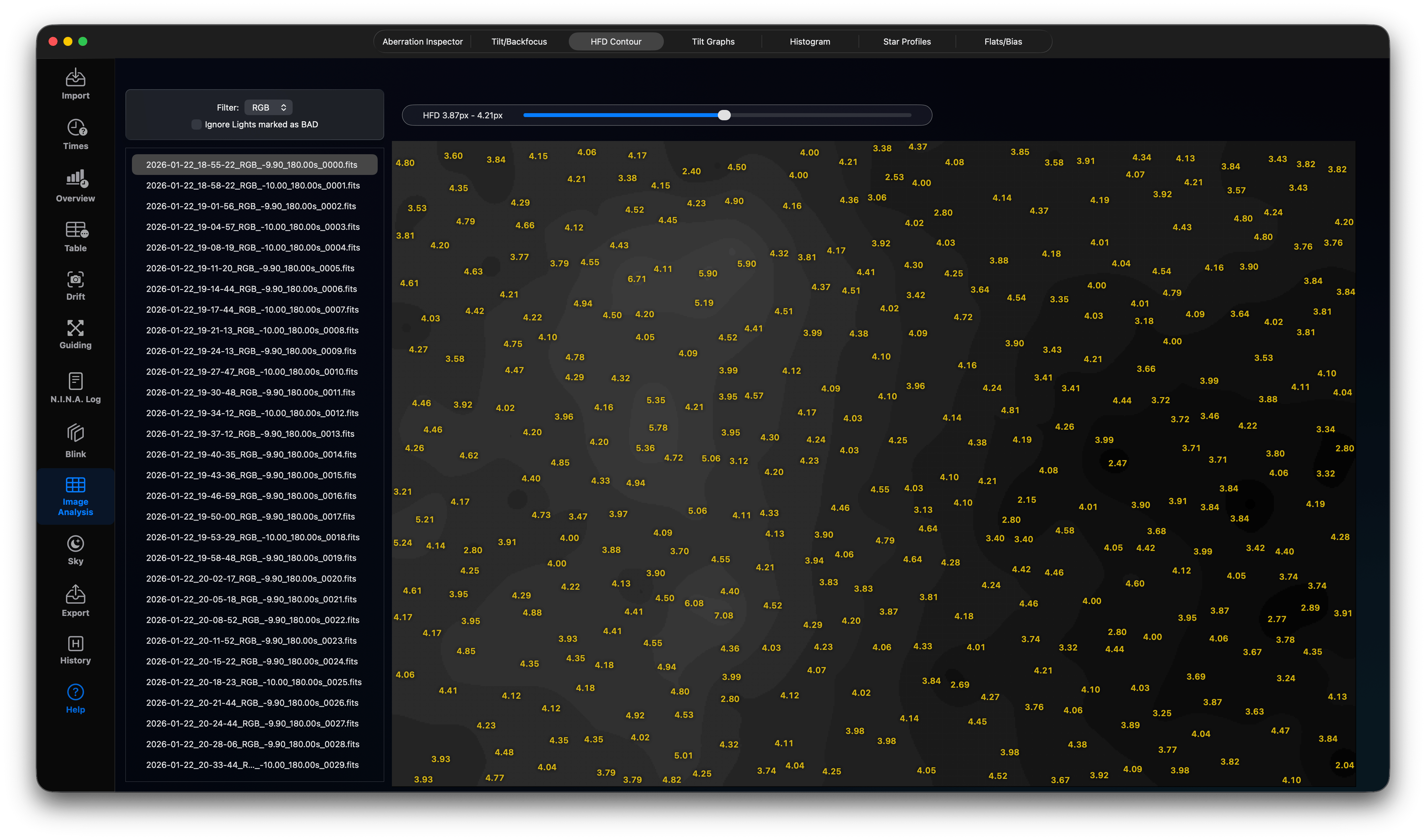Select file ending _0011.fits
Image resolution: width=1426 pixels, height=840 pixels.
[x=255, y=392]
